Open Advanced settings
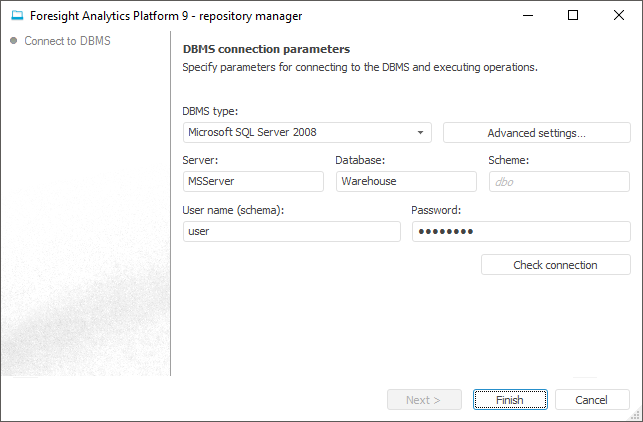Image resolution: width=643 pixels, height=422 pixels. click(536, 133)
